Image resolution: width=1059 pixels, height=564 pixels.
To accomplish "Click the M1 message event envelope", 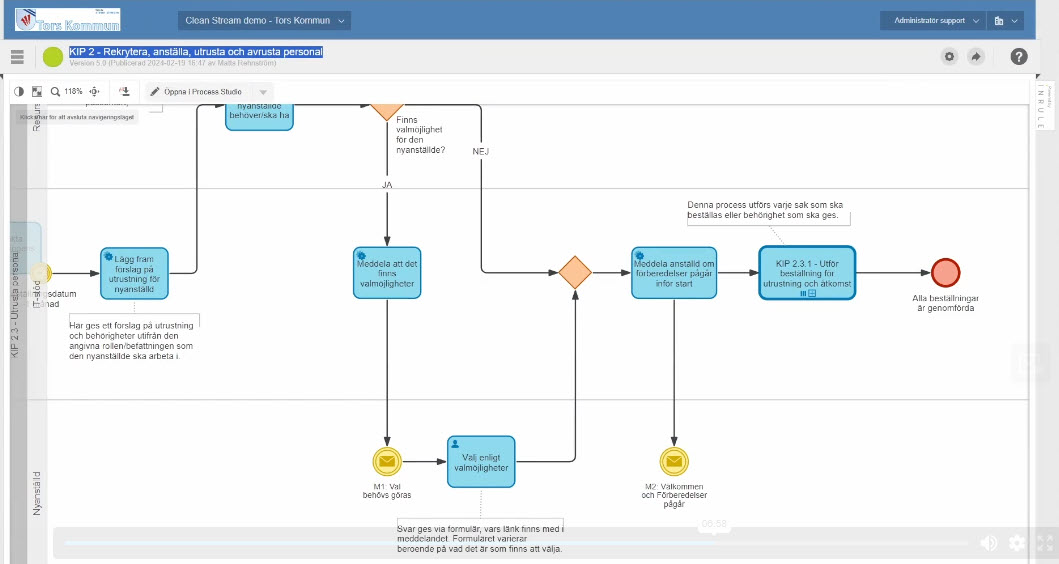I will 386,462.
